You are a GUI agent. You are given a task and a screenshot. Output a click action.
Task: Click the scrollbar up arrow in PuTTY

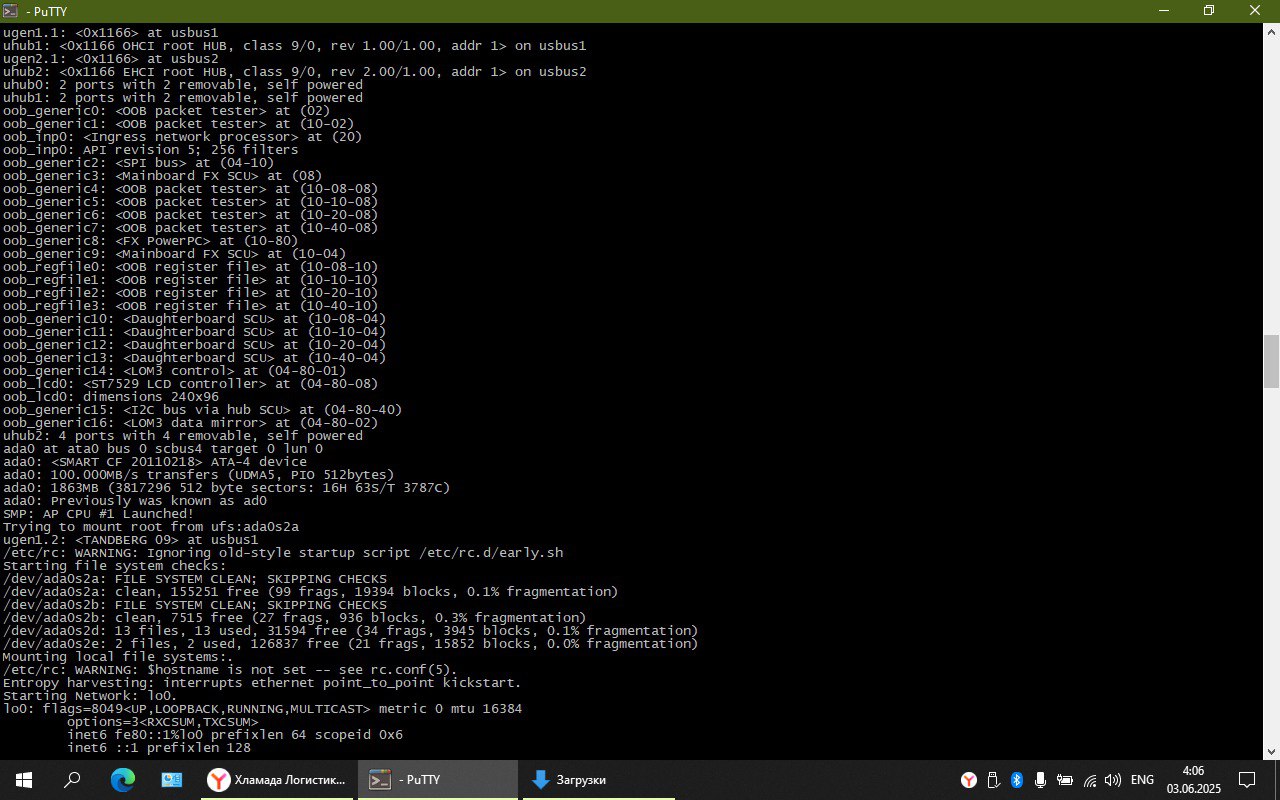(x=1272, y=31)
